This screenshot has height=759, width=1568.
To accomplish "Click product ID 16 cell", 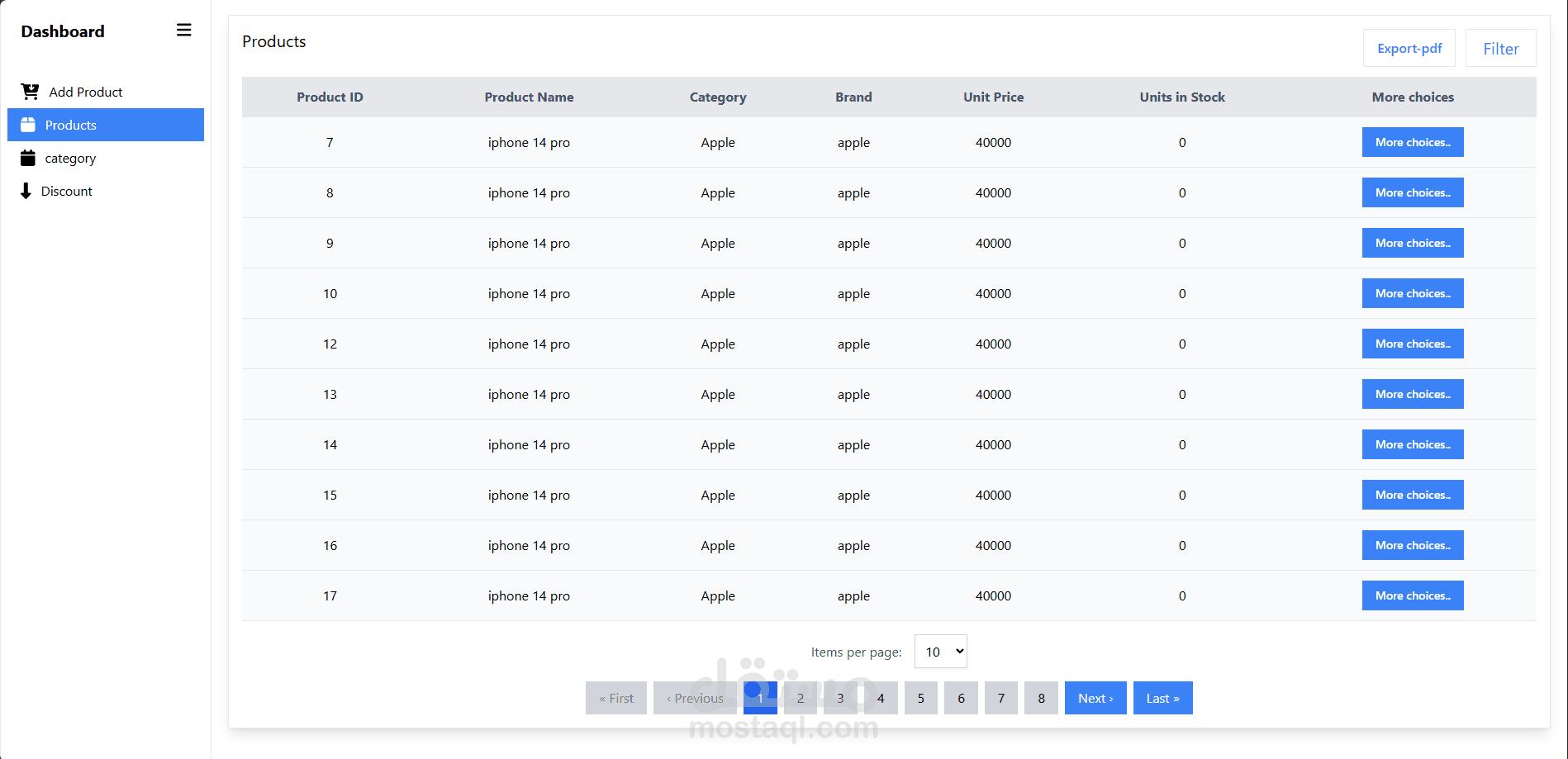I will click(330, 545).
